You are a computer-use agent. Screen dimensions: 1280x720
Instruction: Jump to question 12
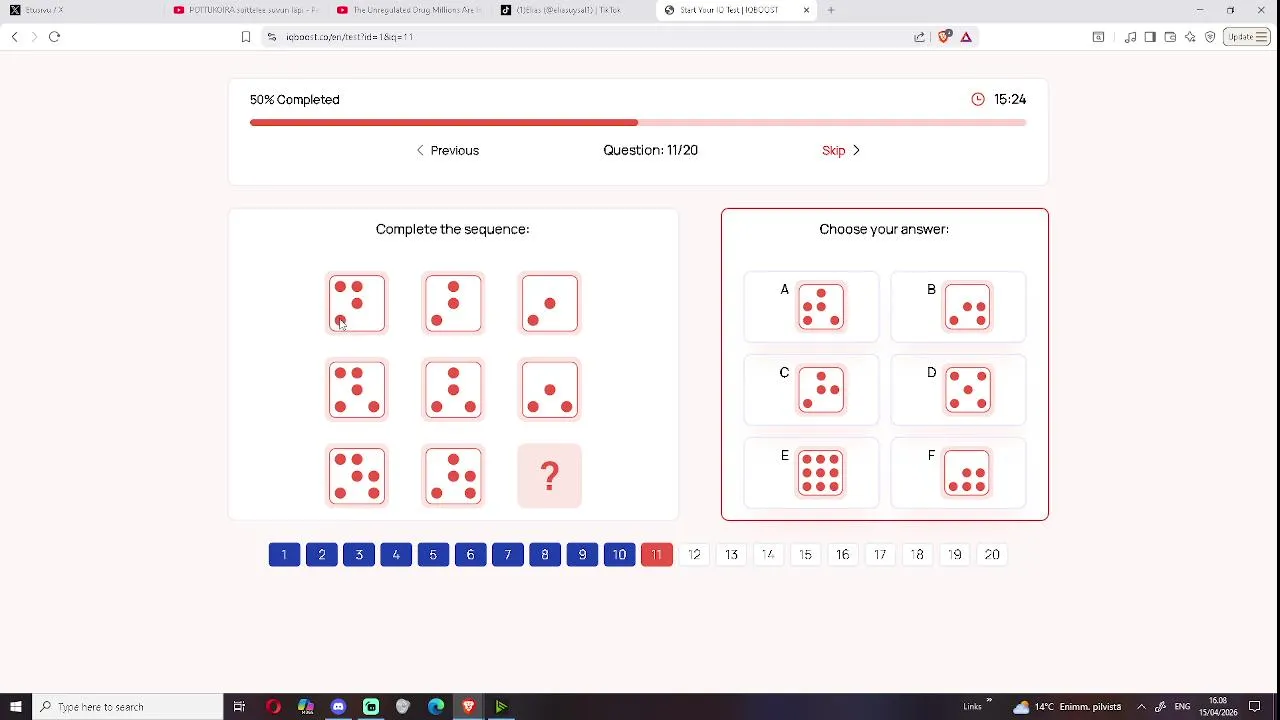(694, 555)
